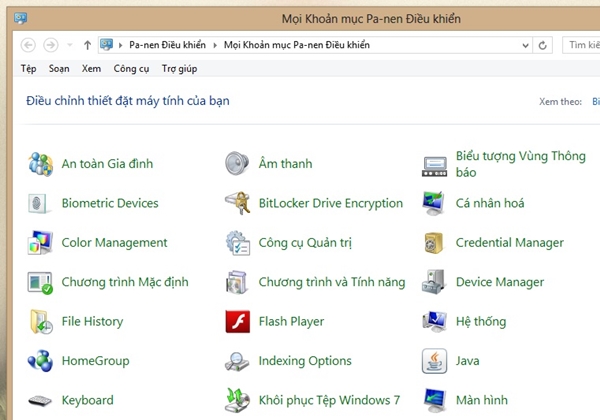Open the Chương trình và Tính năng link
The height and width of the screenshot is (420, 600).
point(332,282)
